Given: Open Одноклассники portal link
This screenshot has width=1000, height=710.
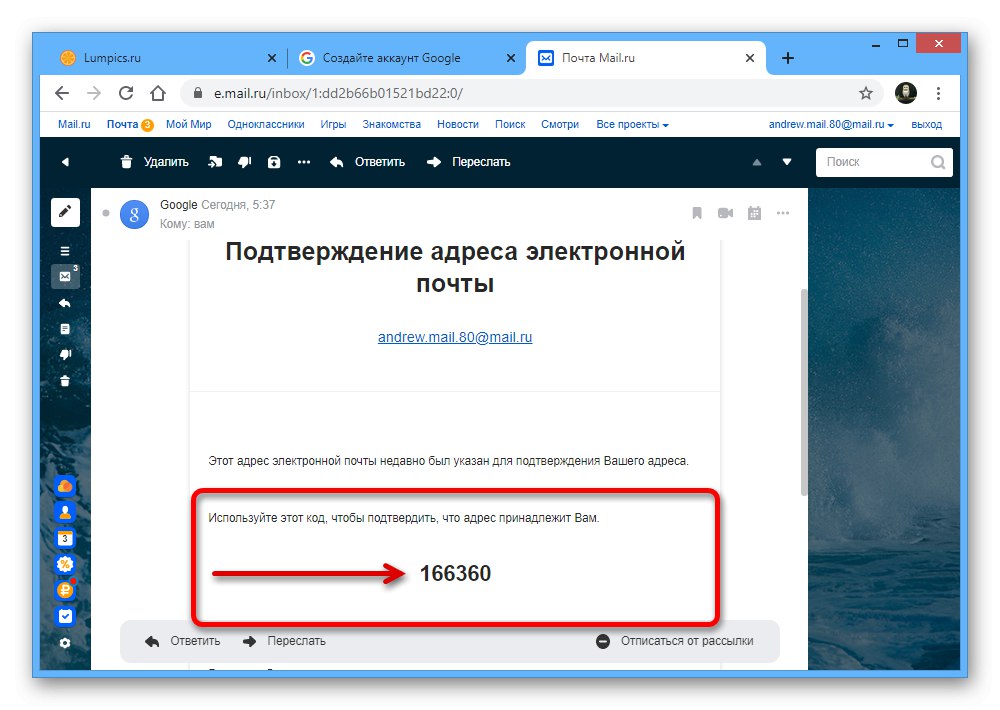Looking at the screenshot, I should coord(266,124).
